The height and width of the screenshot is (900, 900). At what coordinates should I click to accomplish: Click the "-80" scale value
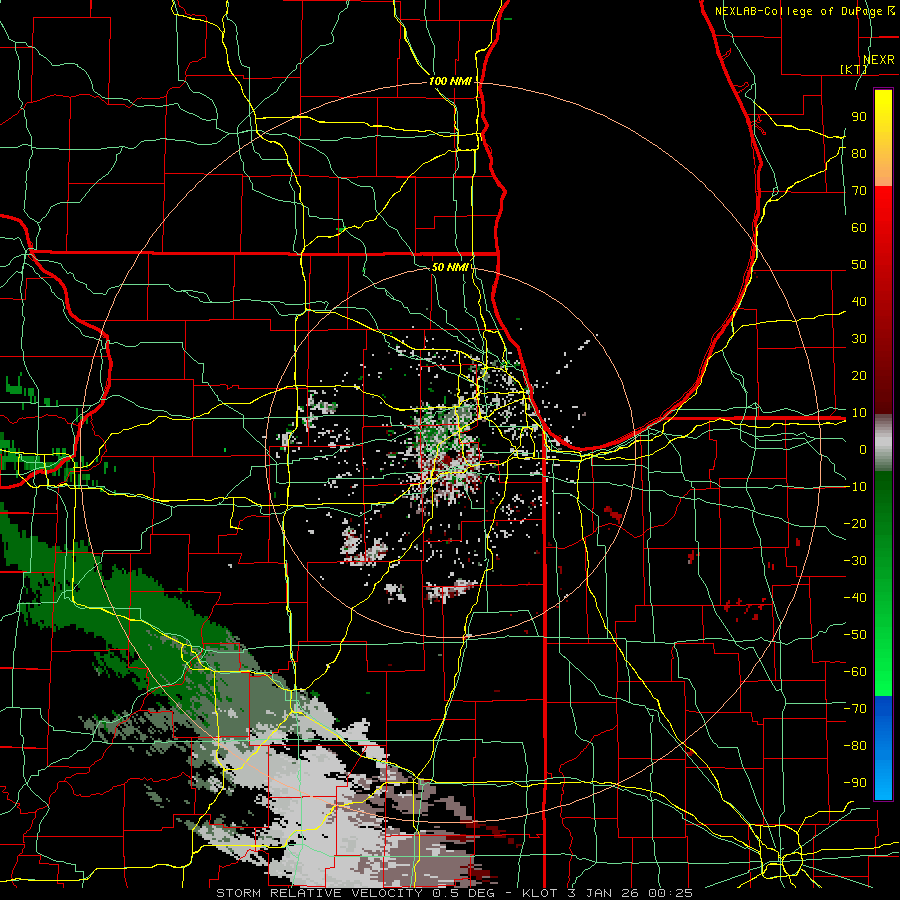(x=855, y=746)
